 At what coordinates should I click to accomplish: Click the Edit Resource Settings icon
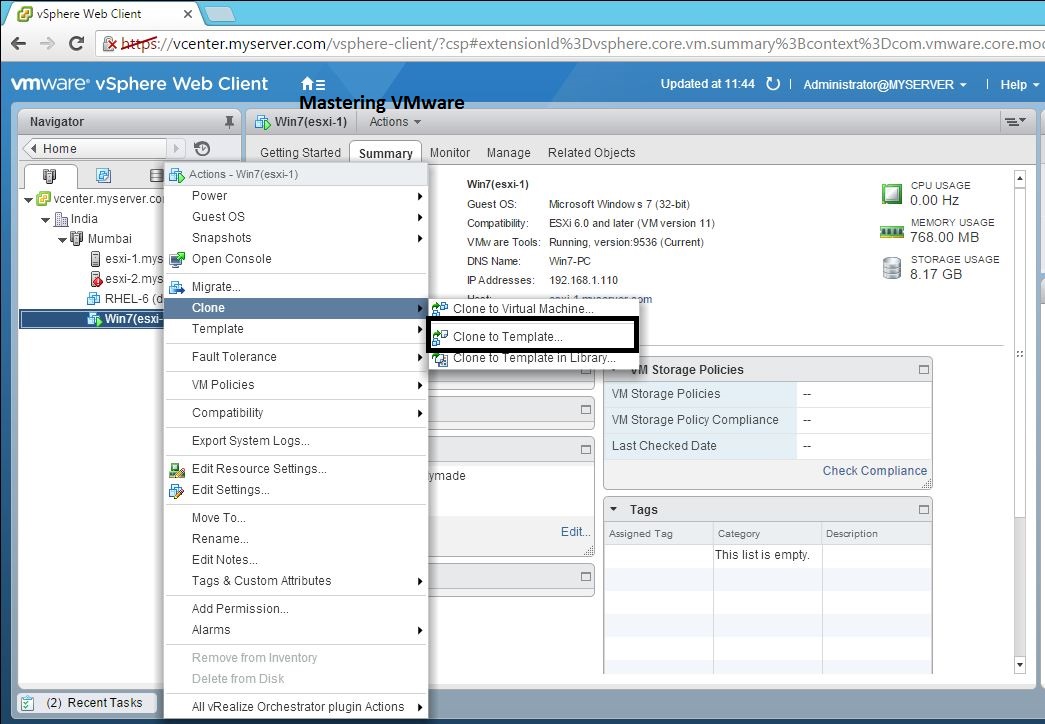[x=177, y=470]
